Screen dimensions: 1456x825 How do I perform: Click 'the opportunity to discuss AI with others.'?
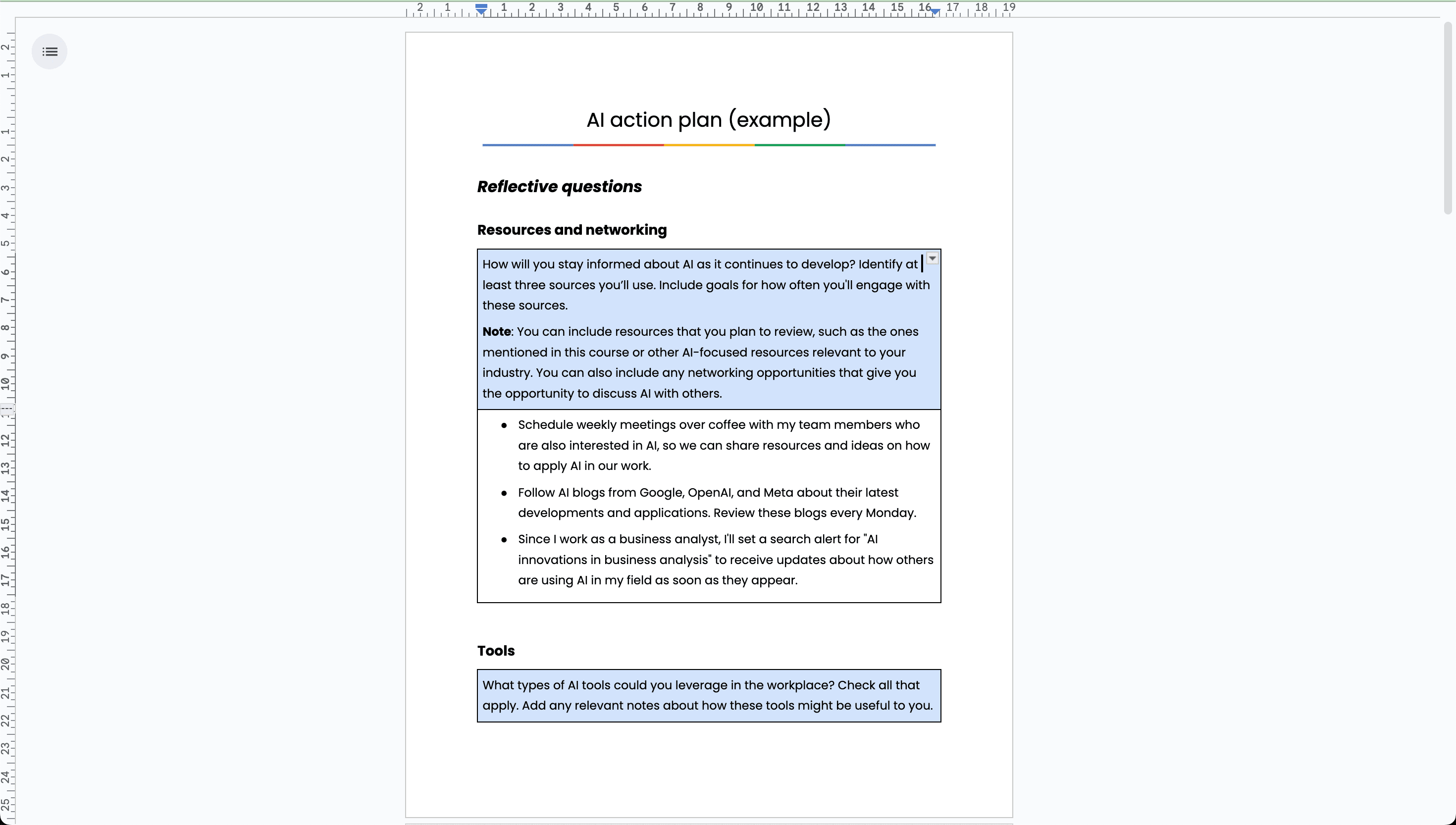(602, 394)
